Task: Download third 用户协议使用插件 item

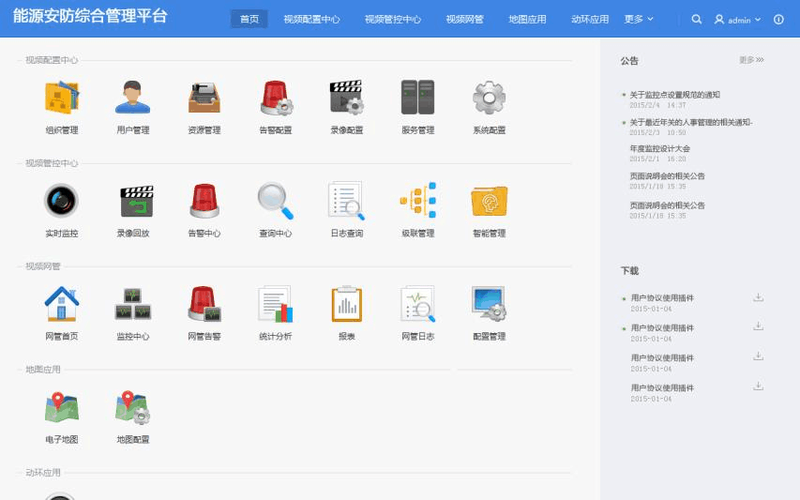Action: pos(759,356)
